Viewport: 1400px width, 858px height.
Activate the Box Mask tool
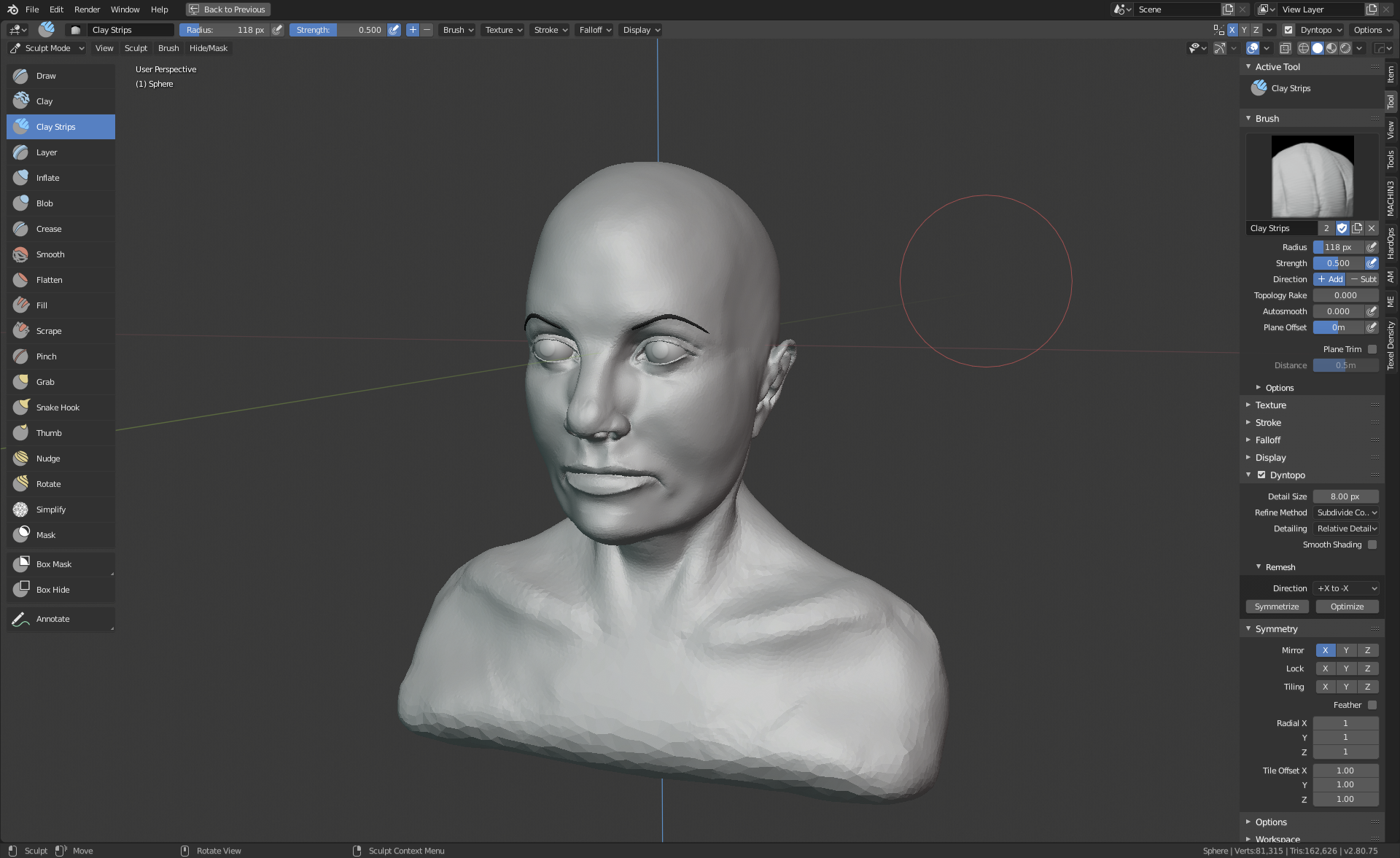tap(54, 564)
